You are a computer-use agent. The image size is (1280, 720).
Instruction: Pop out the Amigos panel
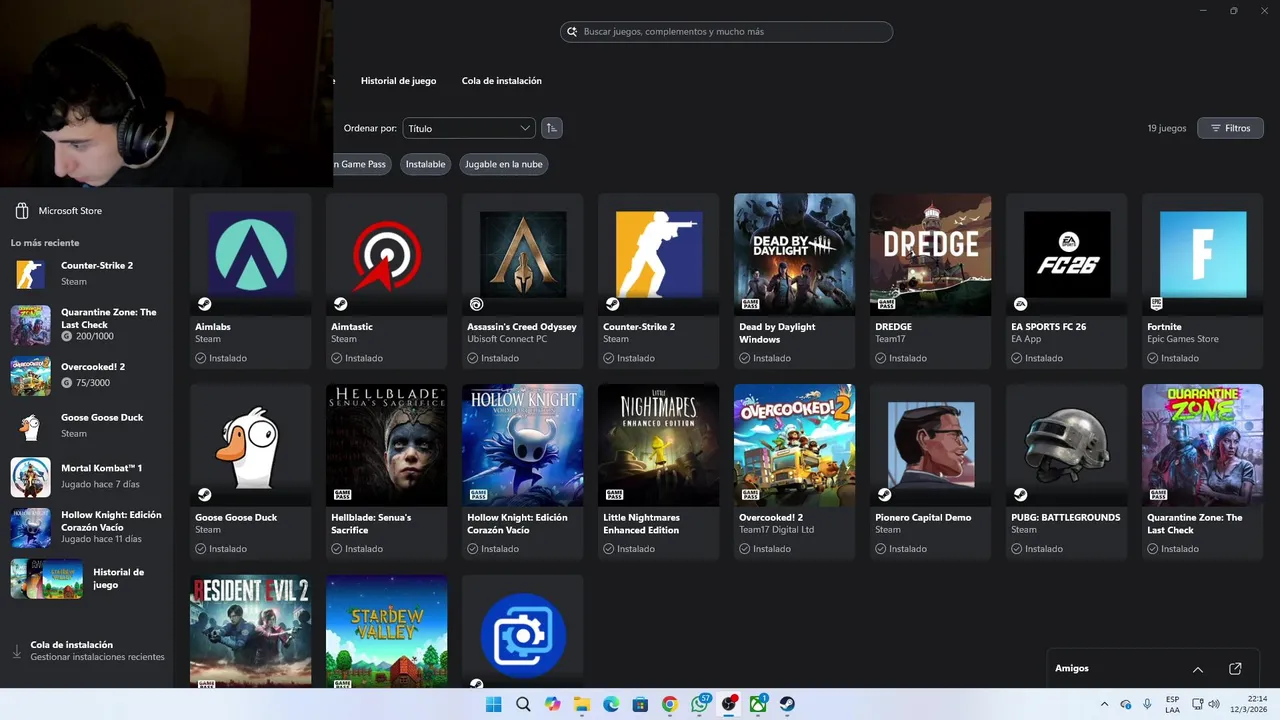pos(1235,669)
